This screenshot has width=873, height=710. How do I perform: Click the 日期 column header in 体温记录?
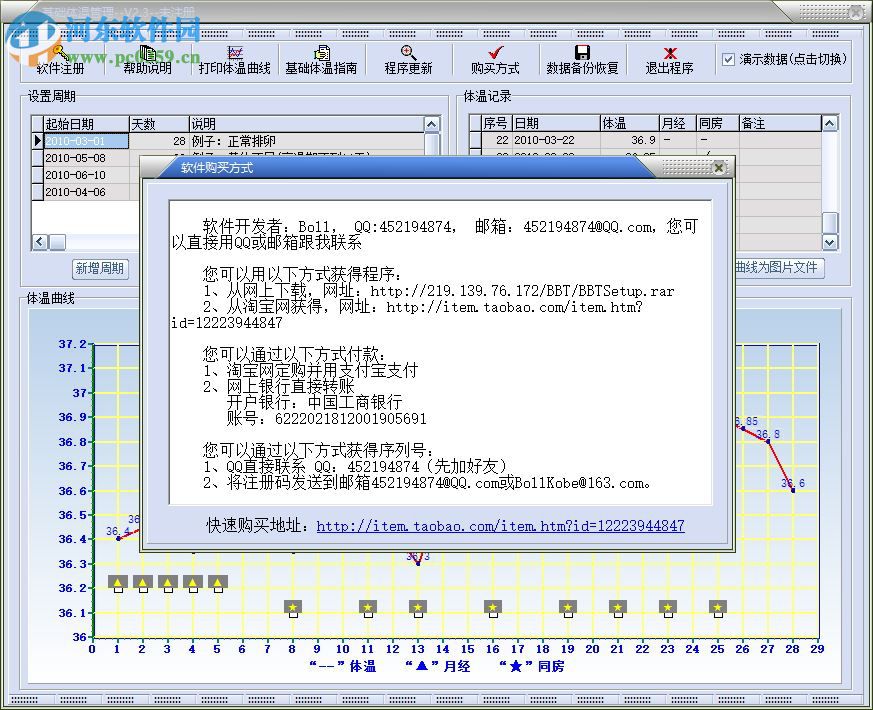click(x=556, y=123)
